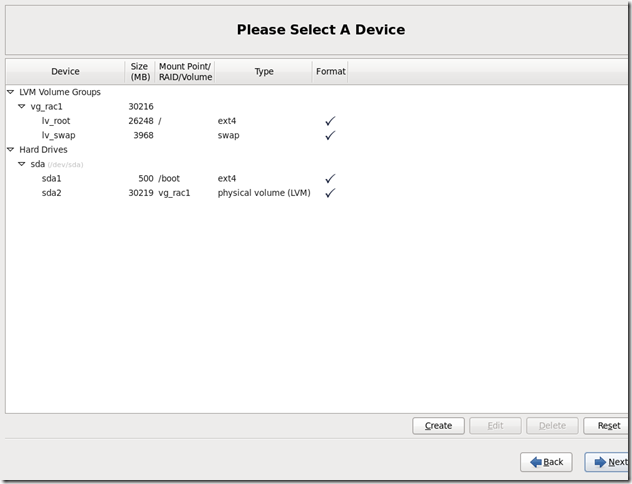632x484 pixels.
Task: Click the Mount Point/RAID/Volume column header
Action: point(185,72)
